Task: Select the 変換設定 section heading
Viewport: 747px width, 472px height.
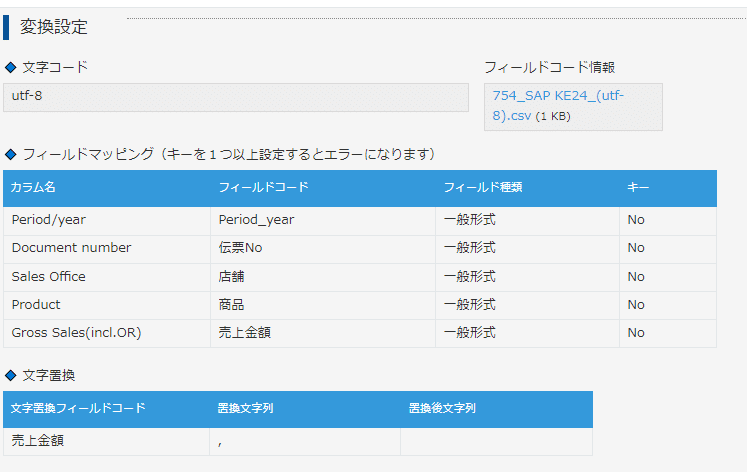Action: [53, 27]
